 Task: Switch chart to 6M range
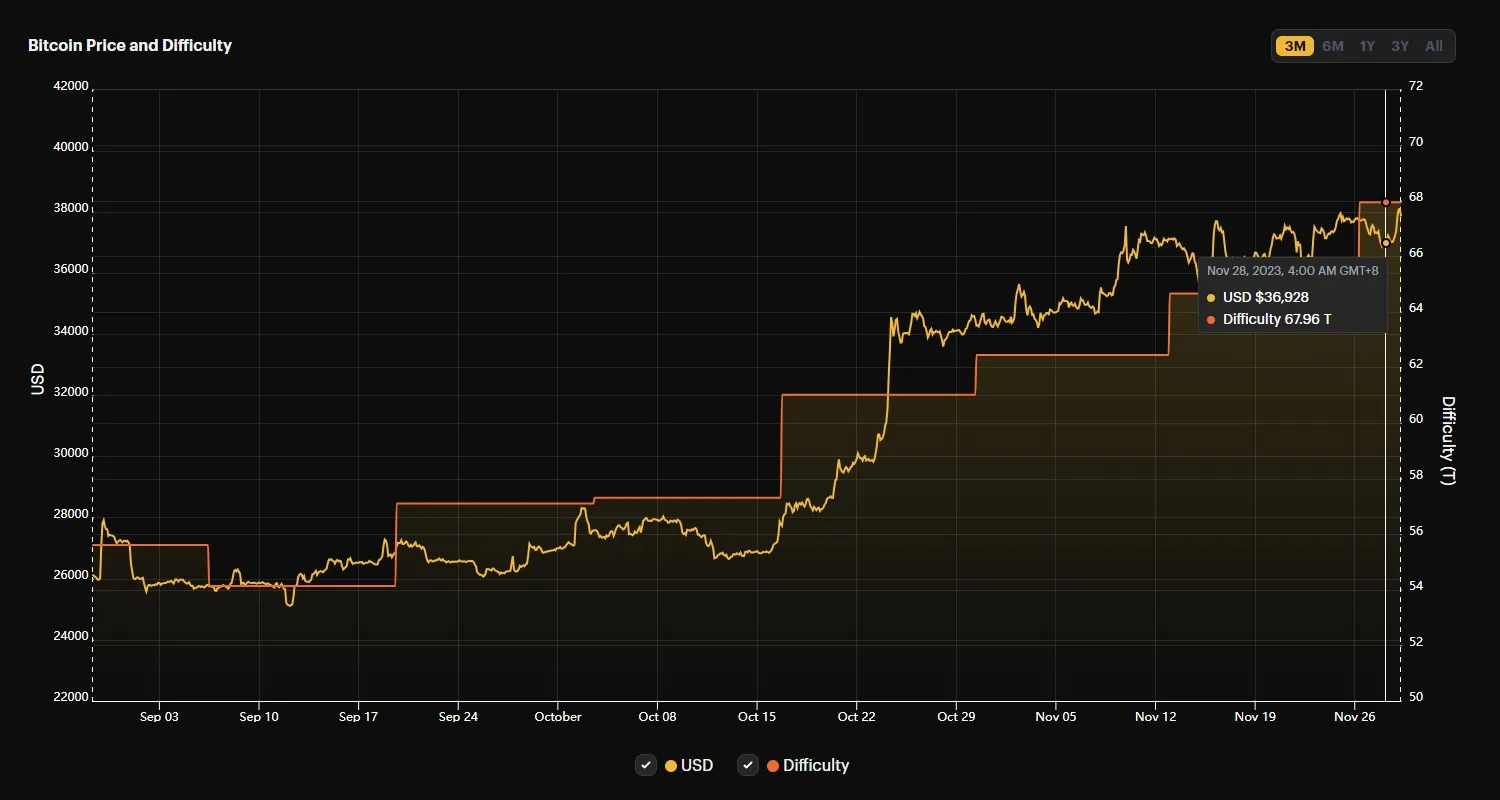click(x=1332, y=46)
